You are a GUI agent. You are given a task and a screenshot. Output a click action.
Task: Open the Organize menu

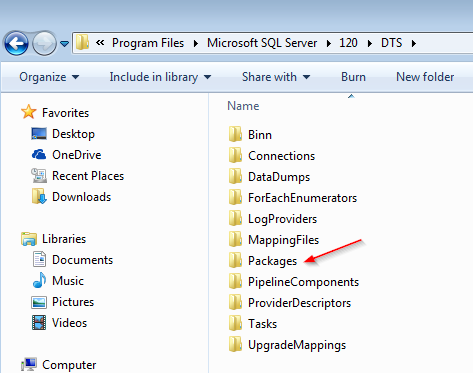49,77
